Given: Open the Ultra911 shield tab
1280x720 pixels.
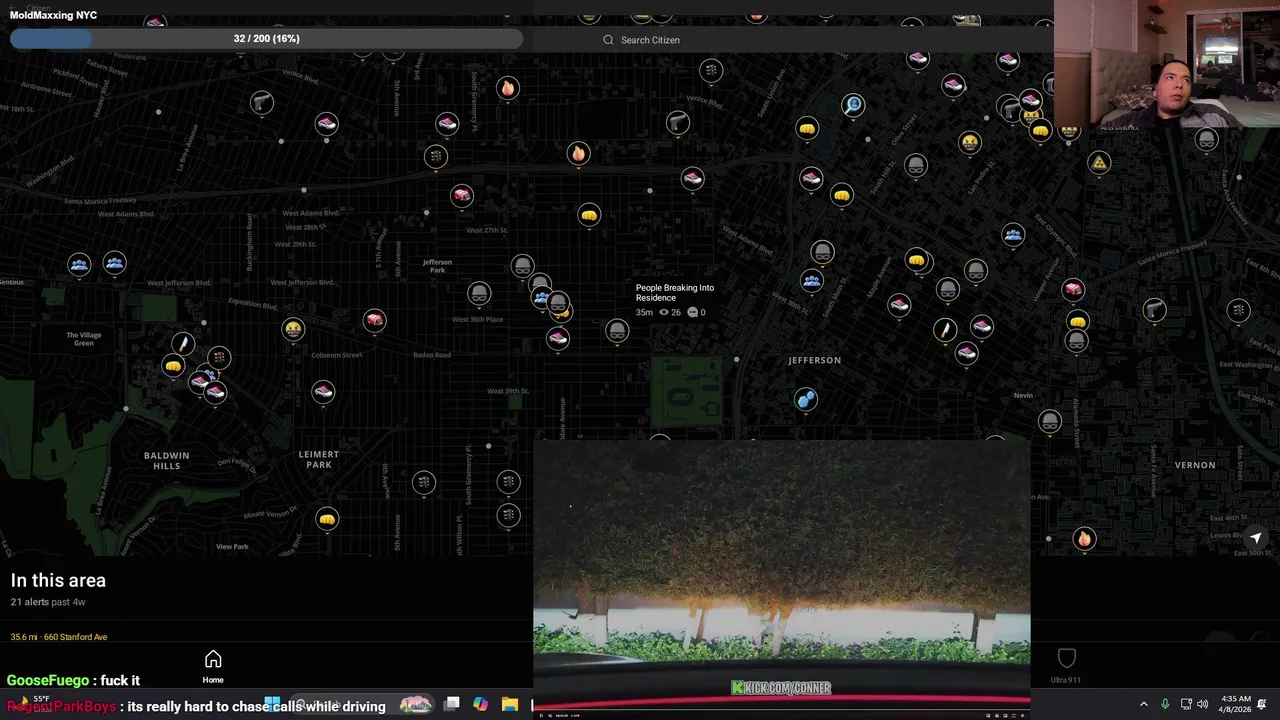Looking at the screenshot, I should point(1066,665).
